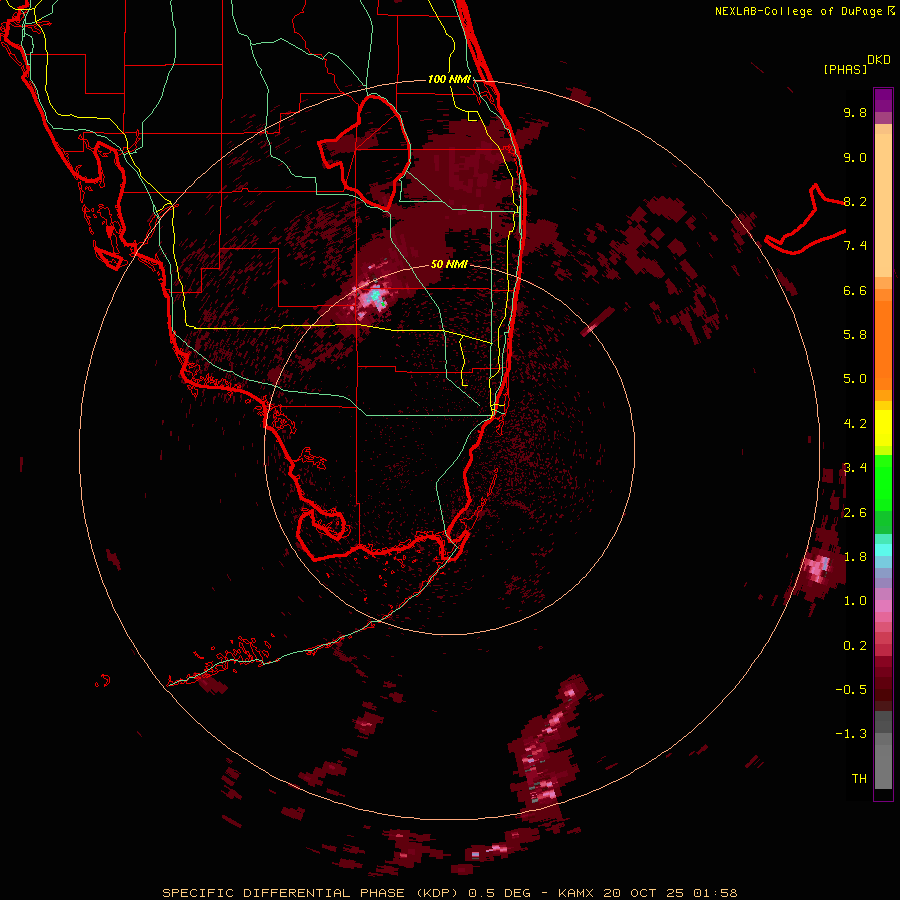
Task: Click the 5.0 scale value
Action: [855, 379]
